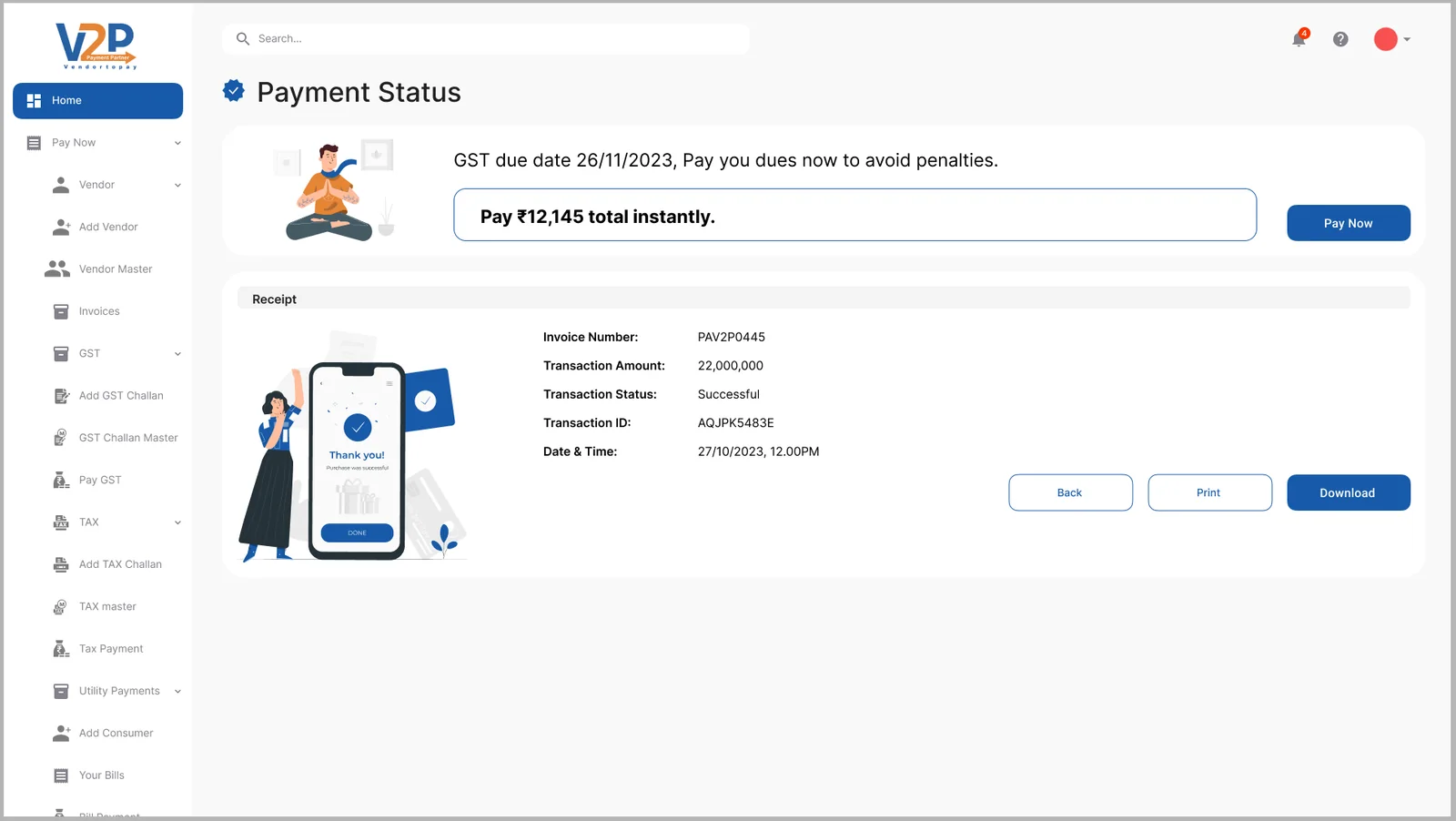The image size is (1456, 821).
Task: Click the search magnifier icon
Action: point(243,39)
